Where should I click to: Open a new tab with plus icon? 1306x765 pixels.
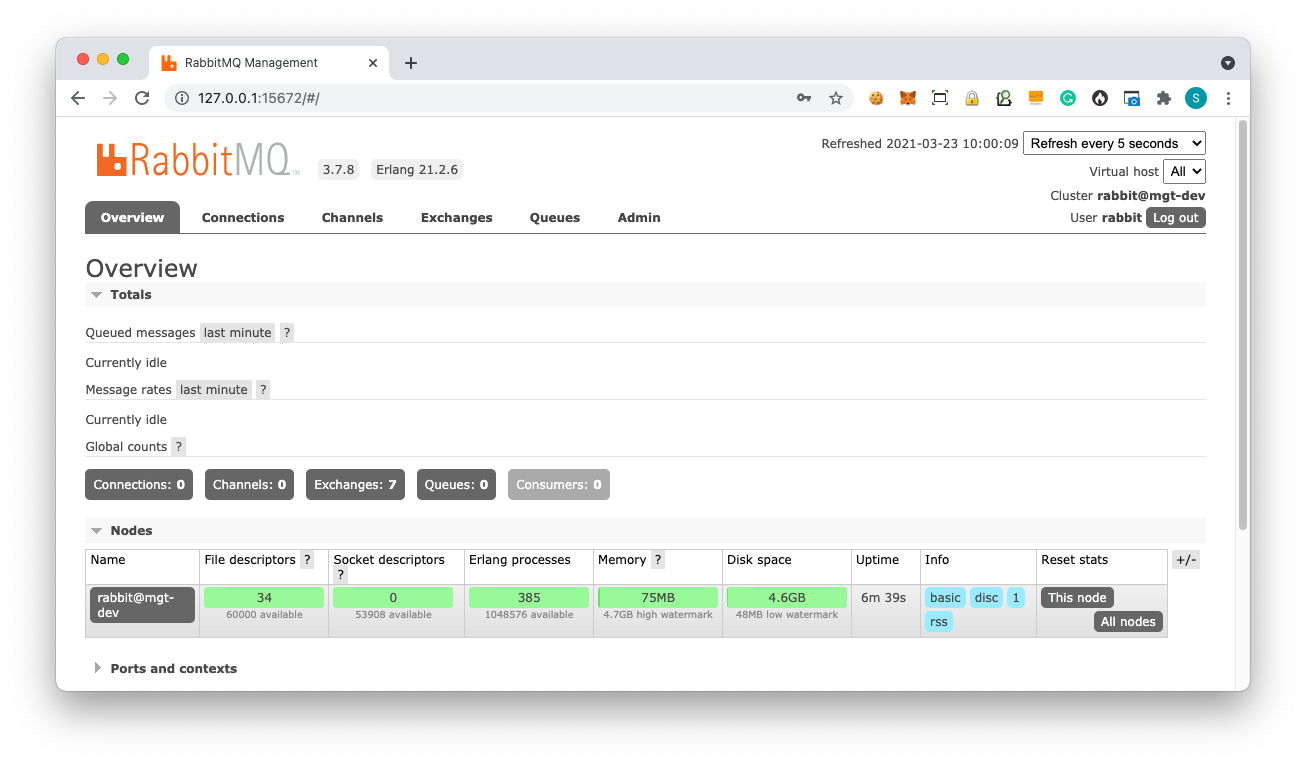(x=411, y=63)
